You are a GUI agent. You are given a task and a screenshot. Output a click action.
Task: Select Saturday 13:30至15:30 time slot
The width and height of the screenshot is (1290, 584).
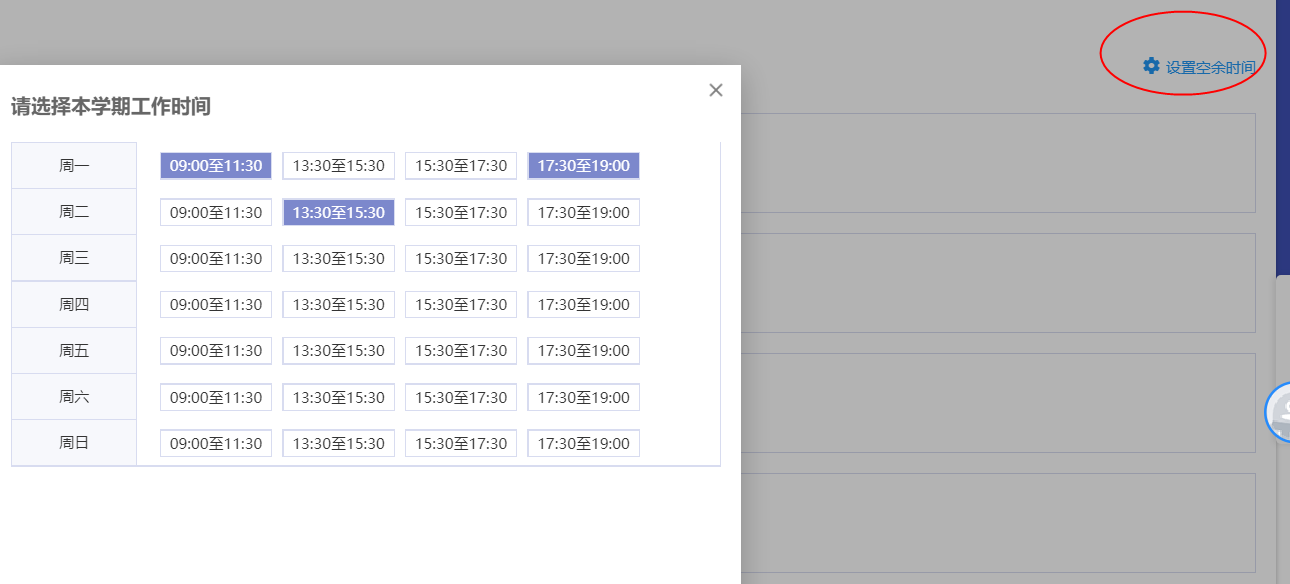[x=338, y=397]
